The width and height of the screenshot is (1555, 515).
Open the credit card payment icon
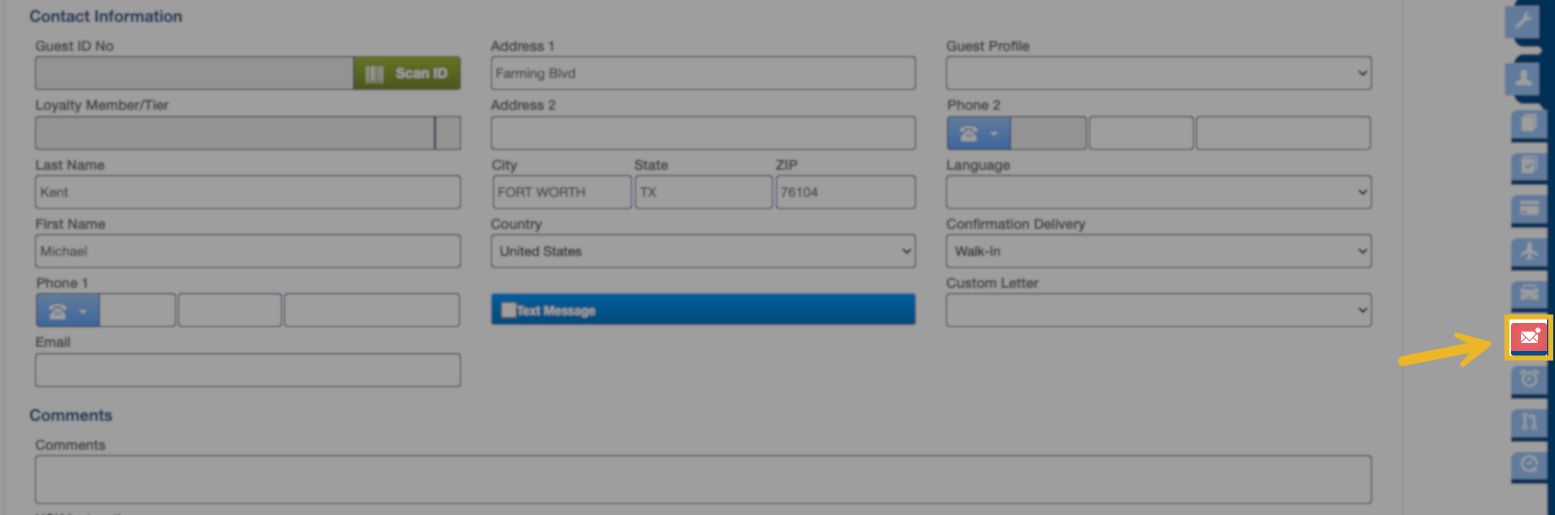1528,209
